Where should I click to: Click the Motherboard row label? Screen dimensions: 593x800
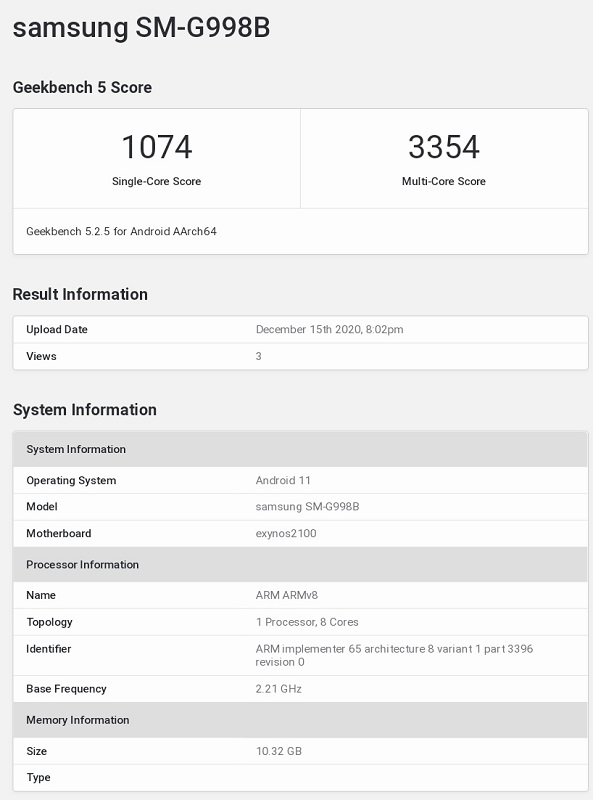pos(59,533)
